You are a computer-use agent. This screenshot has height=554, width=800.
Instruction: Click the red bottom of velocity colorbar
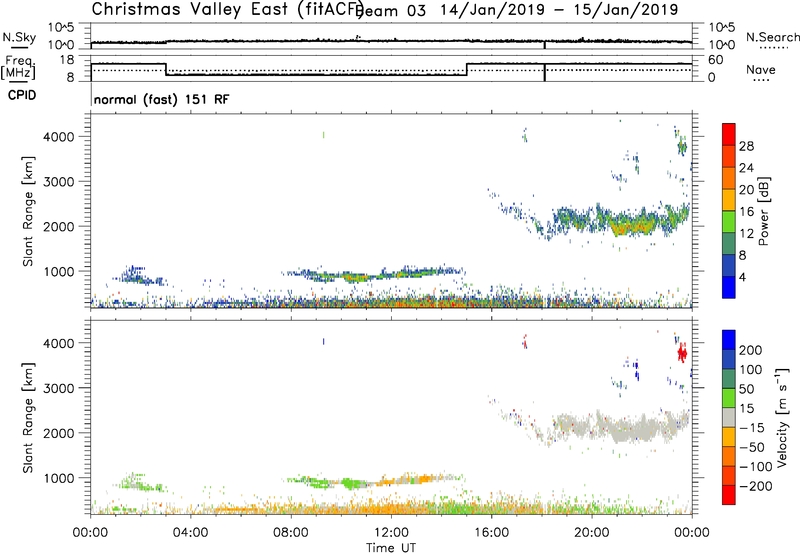pos(729,495)
